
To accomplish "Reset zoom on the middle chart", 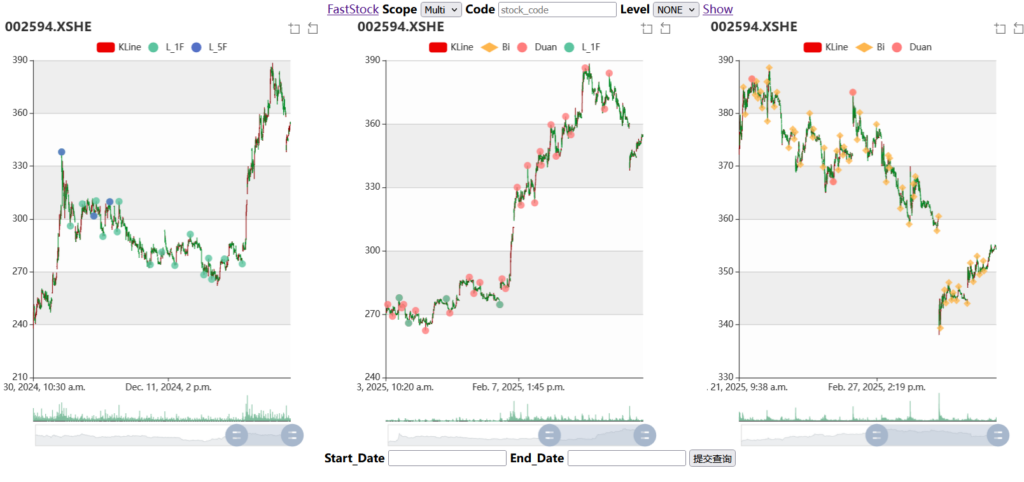I will (665, 28).
